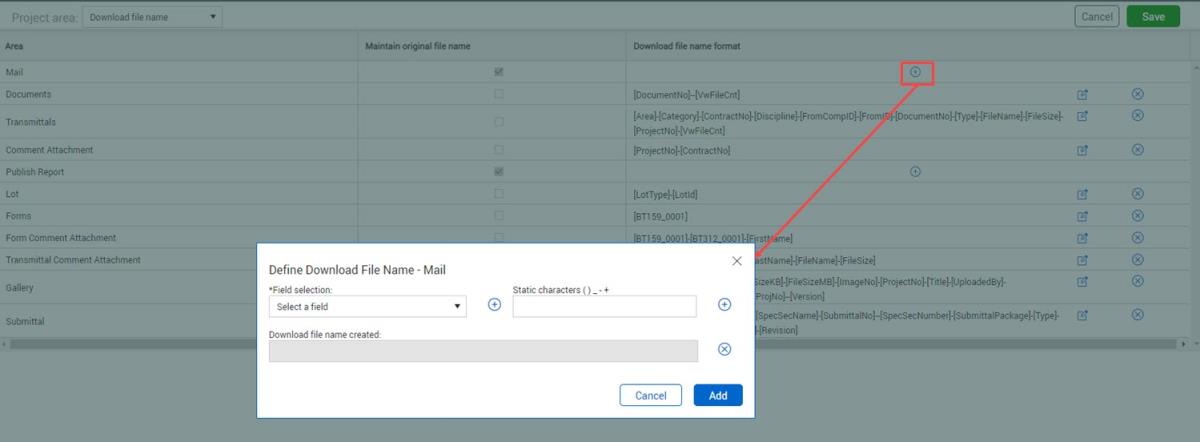Image resolution: width=1200 pixels, height=442 pixels.
Task: Add static characters using plus icon
Action: (725, 305)
